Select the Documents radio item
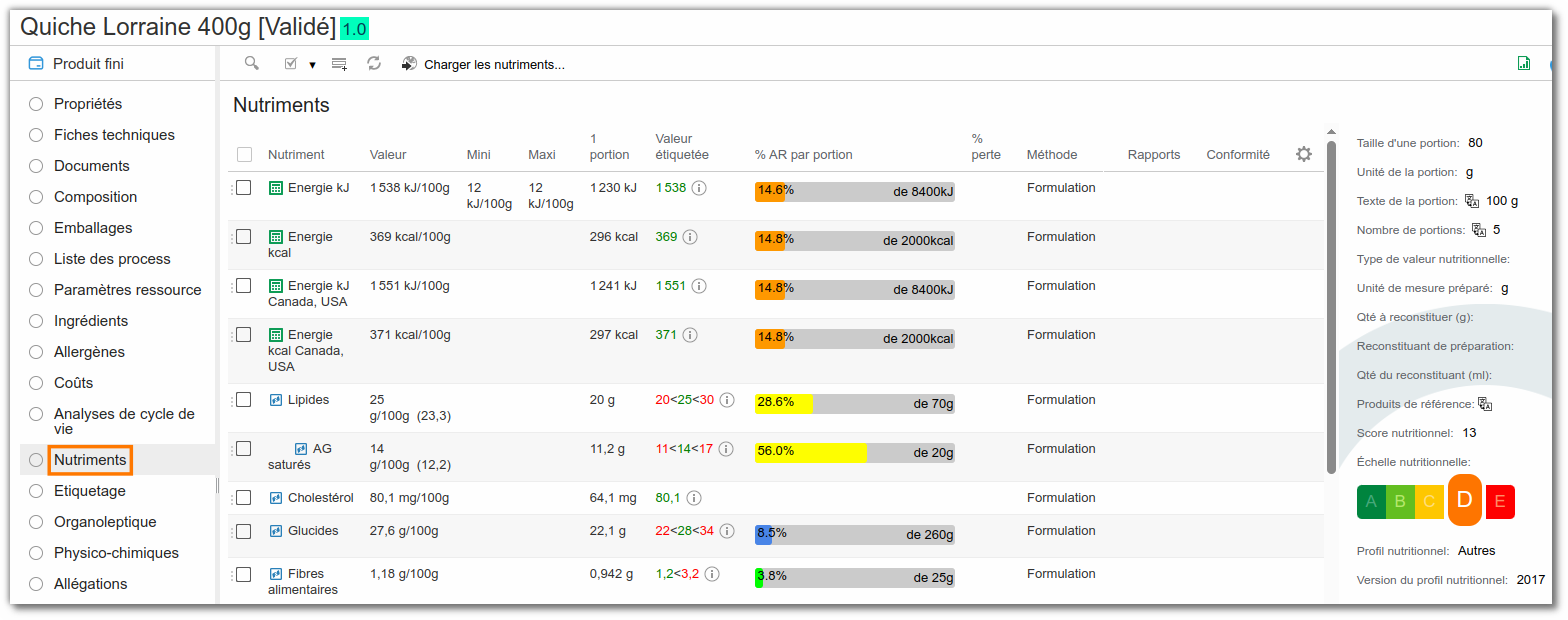The height and width of the screenshot is (620, 1568). [36, 166]
